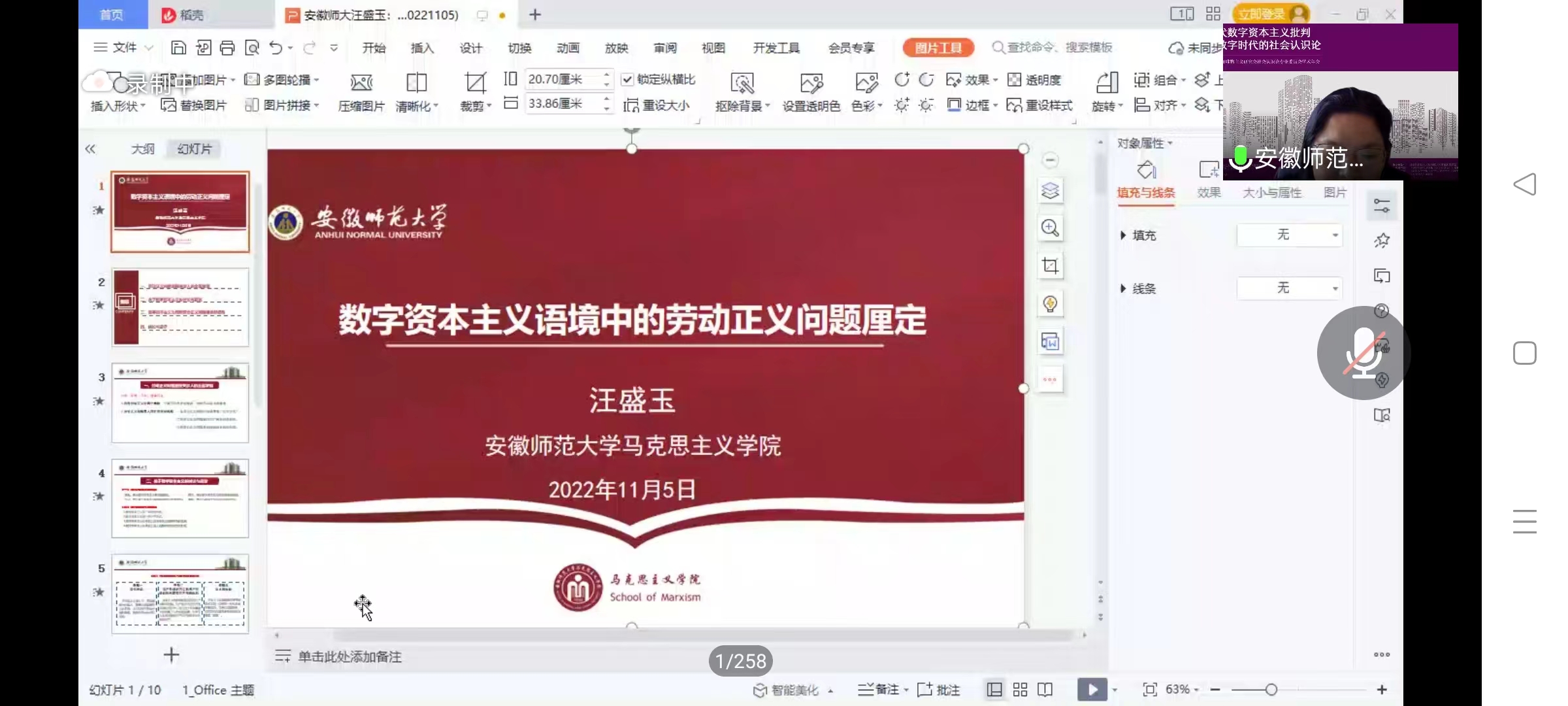Click the 立即登录 login button
Viewport: 1568px width, 706px height.
(x=1262, y=14)
